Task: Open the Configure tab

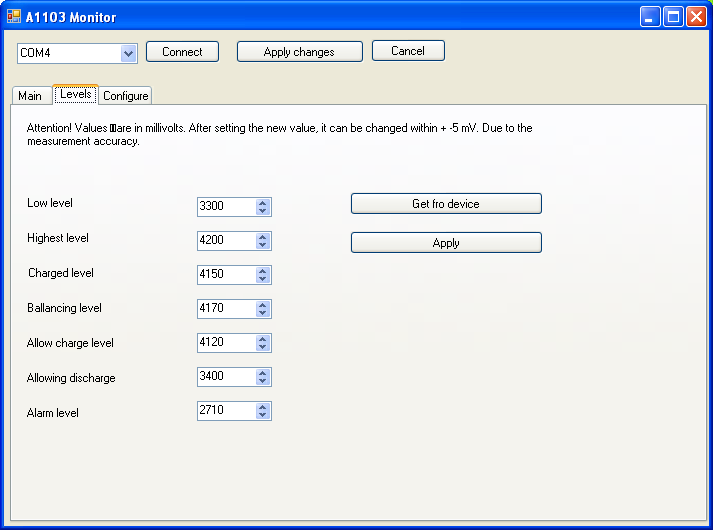Action: click(125, 96)
